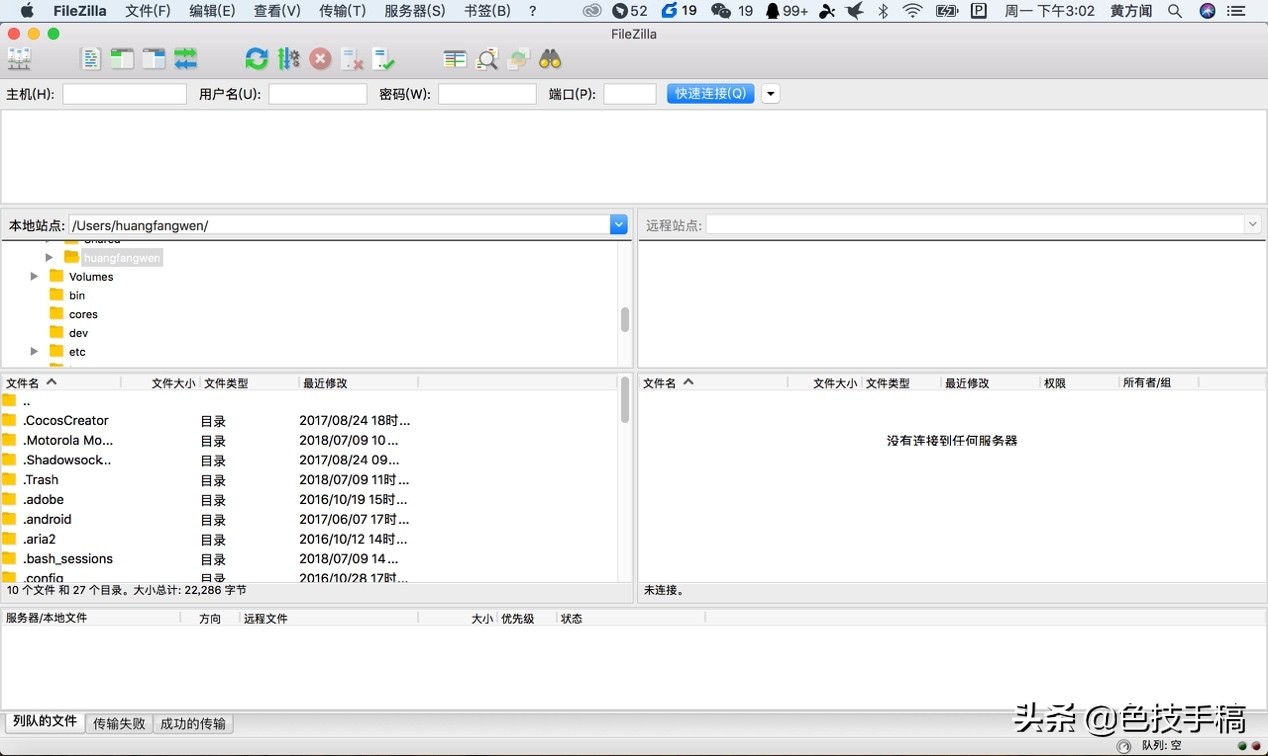This screenshot has width=1268, height=756.
Task: Open quickconnect history dropdown arrow
Action: click(770, 93)
